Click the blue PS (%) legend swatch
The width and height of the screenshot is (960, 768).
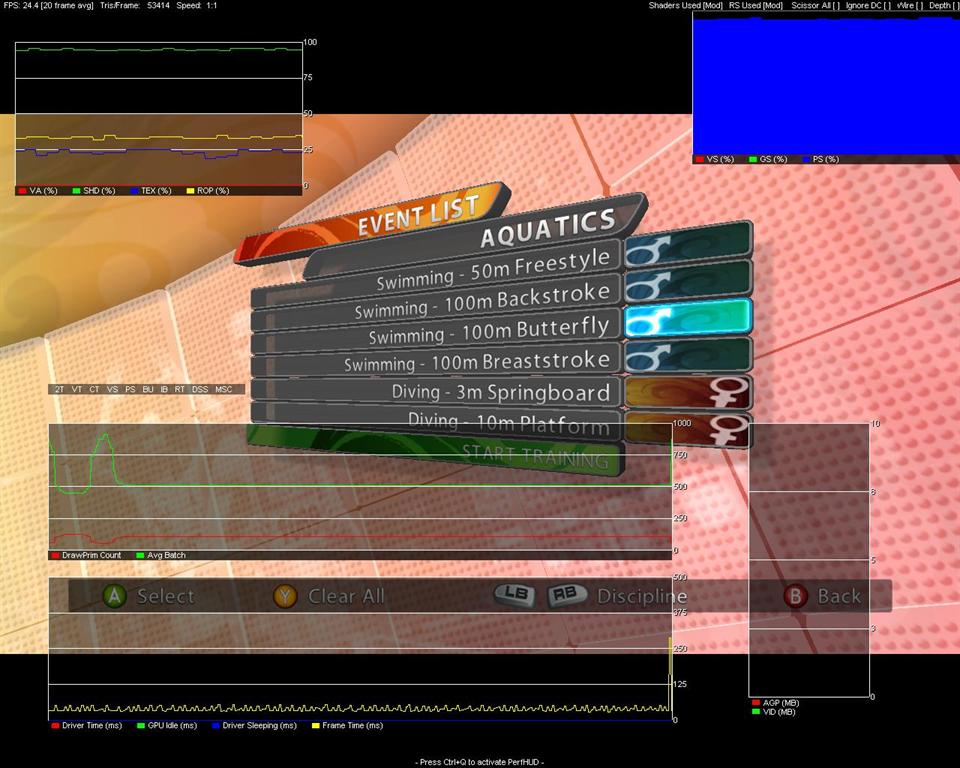tap(806, 159)
